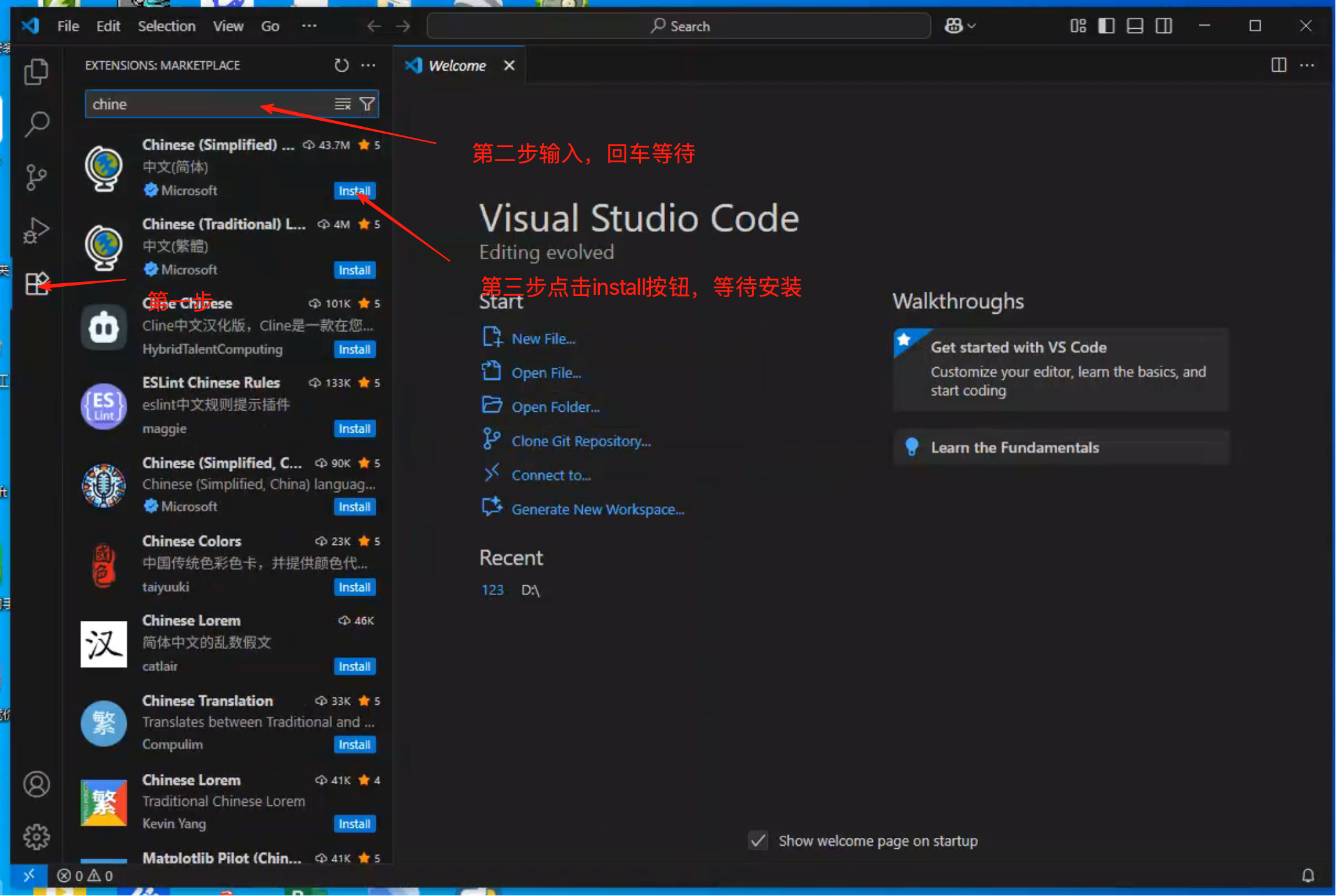1336x896 pixels.
Task: Open Learn the Fundamentals walkthrough
Action: click(x=1061, y=447)
